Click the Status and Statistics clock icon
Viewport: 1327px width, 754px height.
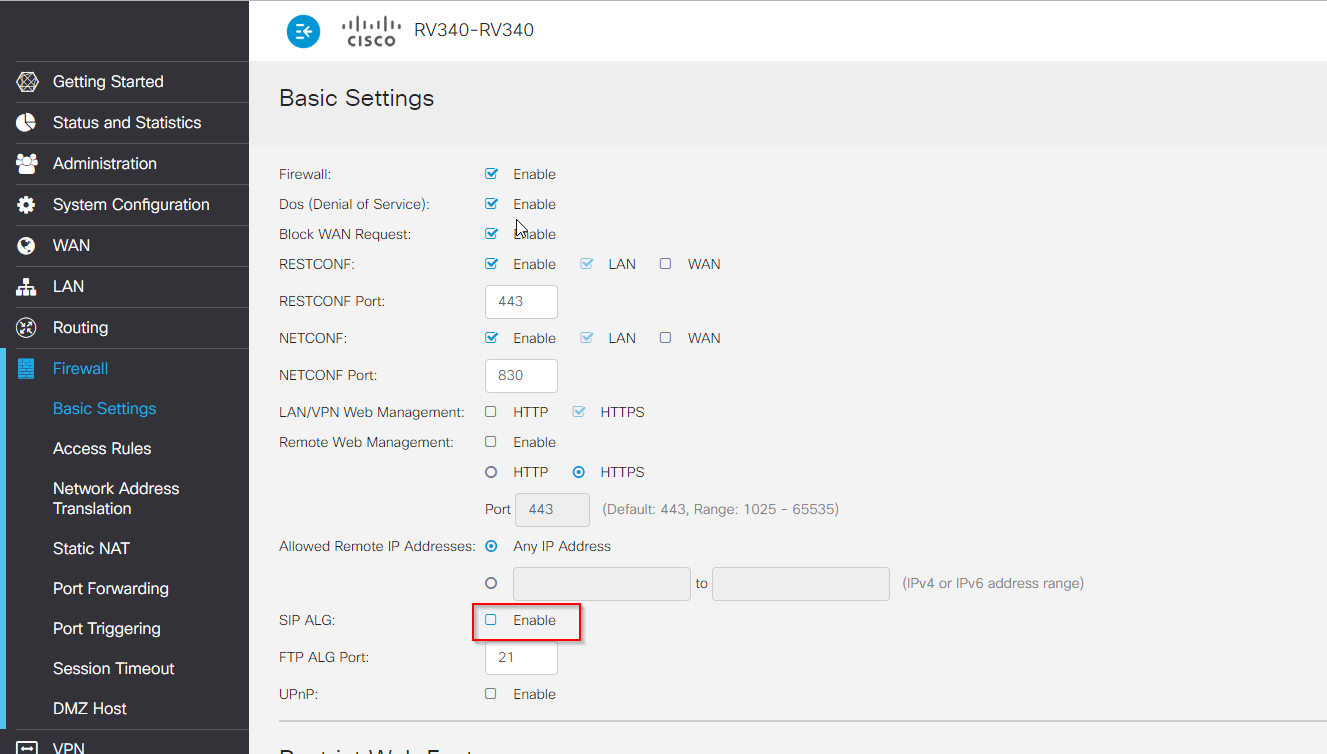(x=27, y=122)
